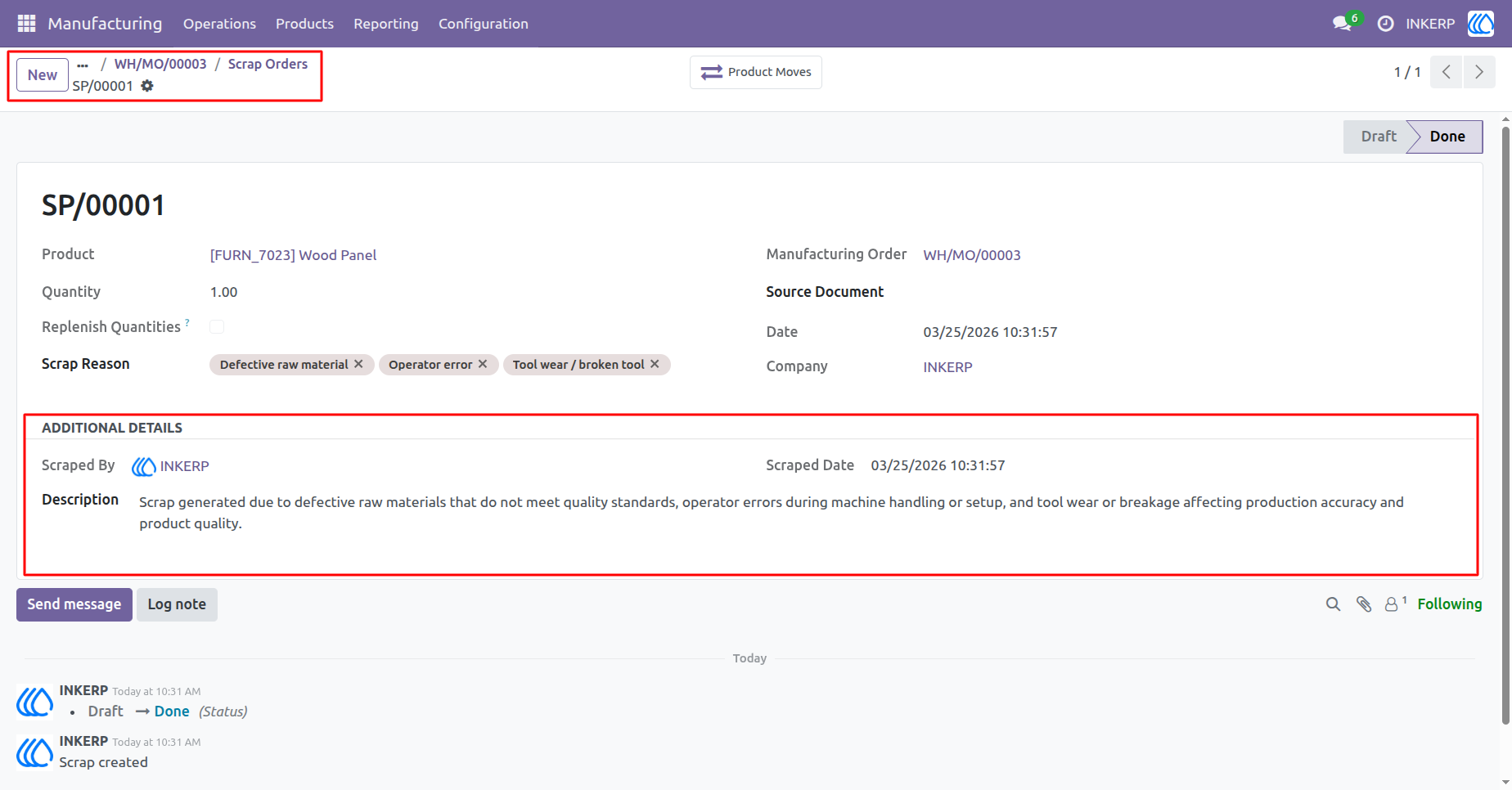
Task: Open the activities clock icon
Action: coord(1385,24)
